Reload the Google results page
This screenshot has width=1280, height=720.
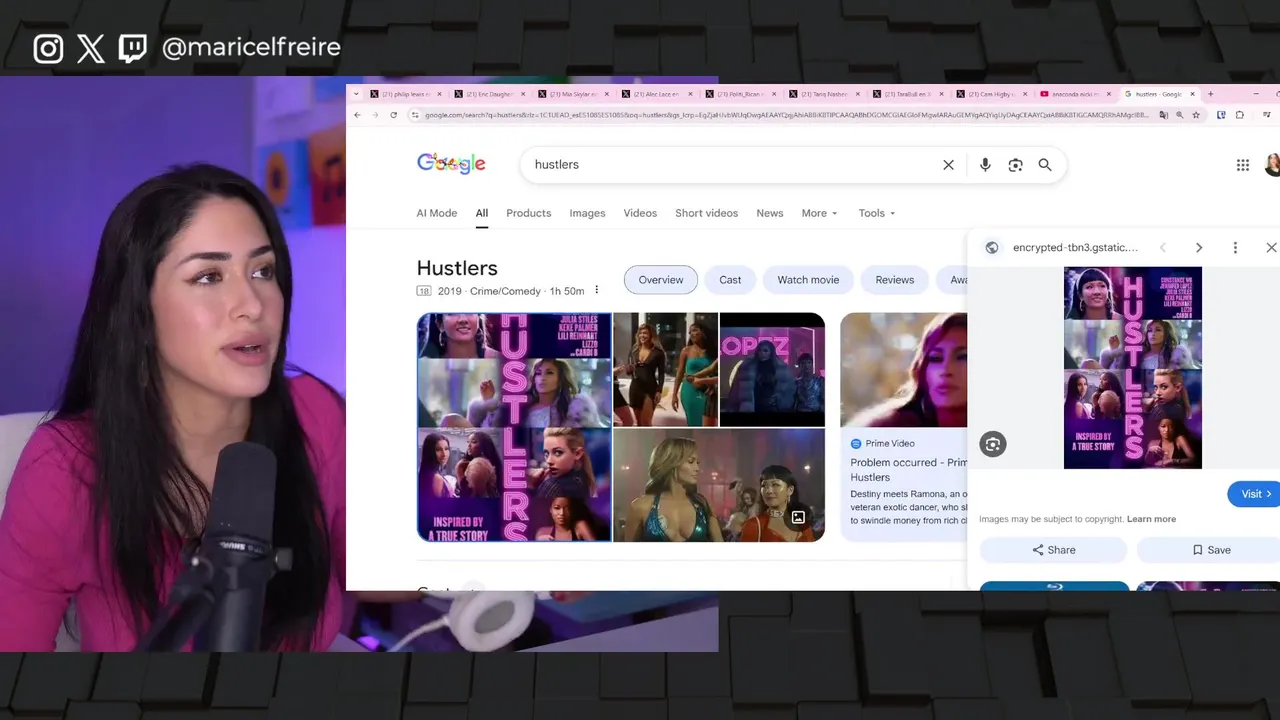393,115
